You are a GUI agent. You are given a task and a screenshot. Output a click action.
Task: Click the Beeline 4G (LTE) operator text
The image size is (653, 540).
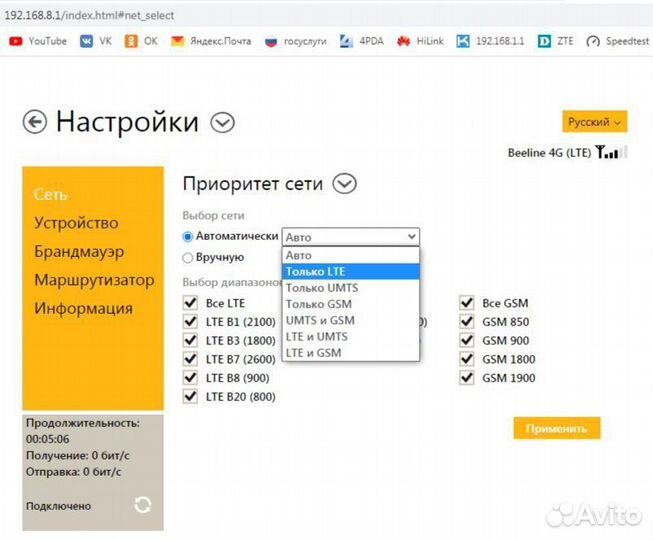pyautogui.click(x=549, y=153)
